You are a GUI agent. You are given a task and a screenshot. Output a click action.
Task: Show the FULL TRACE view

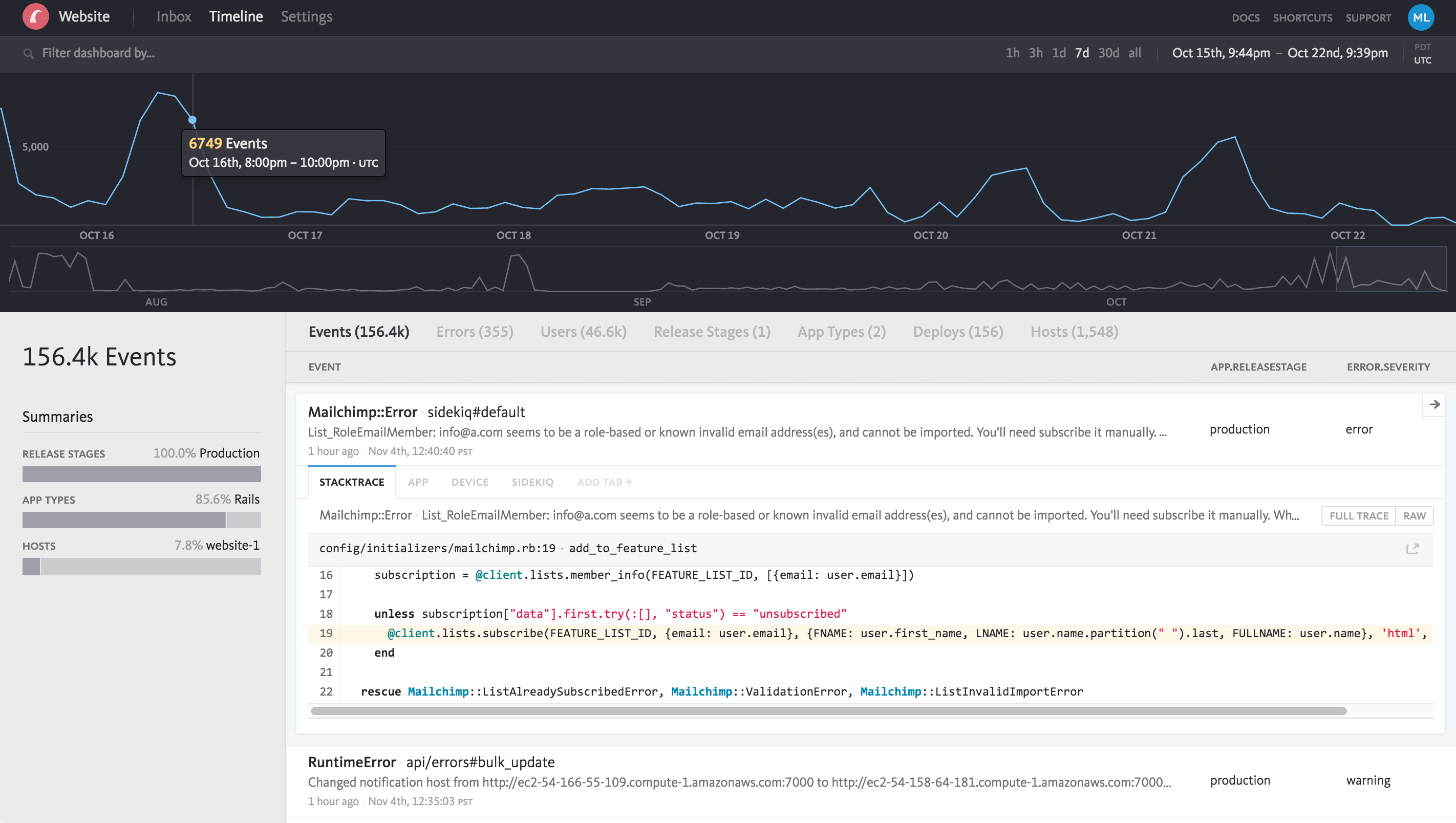click(1358, 515)
